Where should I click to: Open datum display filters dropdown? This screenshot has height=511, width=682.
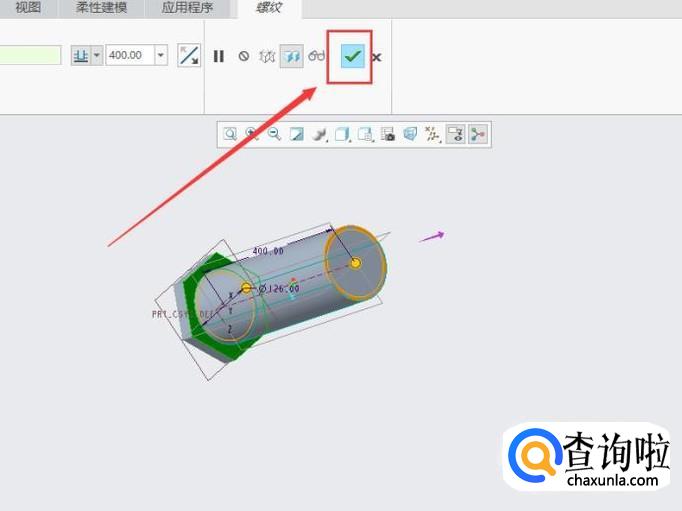coord(433,134)
